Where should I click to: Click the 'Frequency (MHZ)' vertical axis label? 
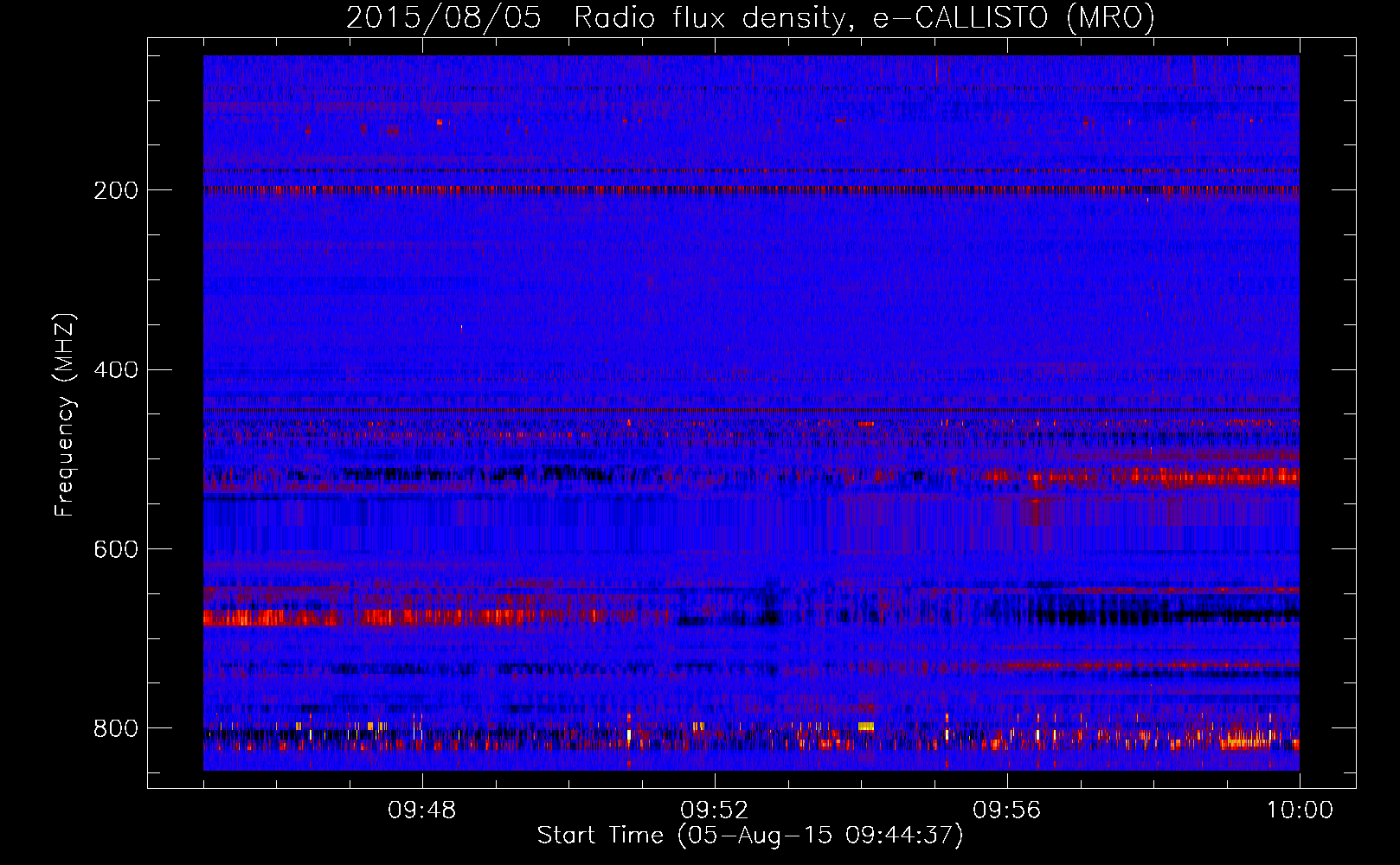65,414
